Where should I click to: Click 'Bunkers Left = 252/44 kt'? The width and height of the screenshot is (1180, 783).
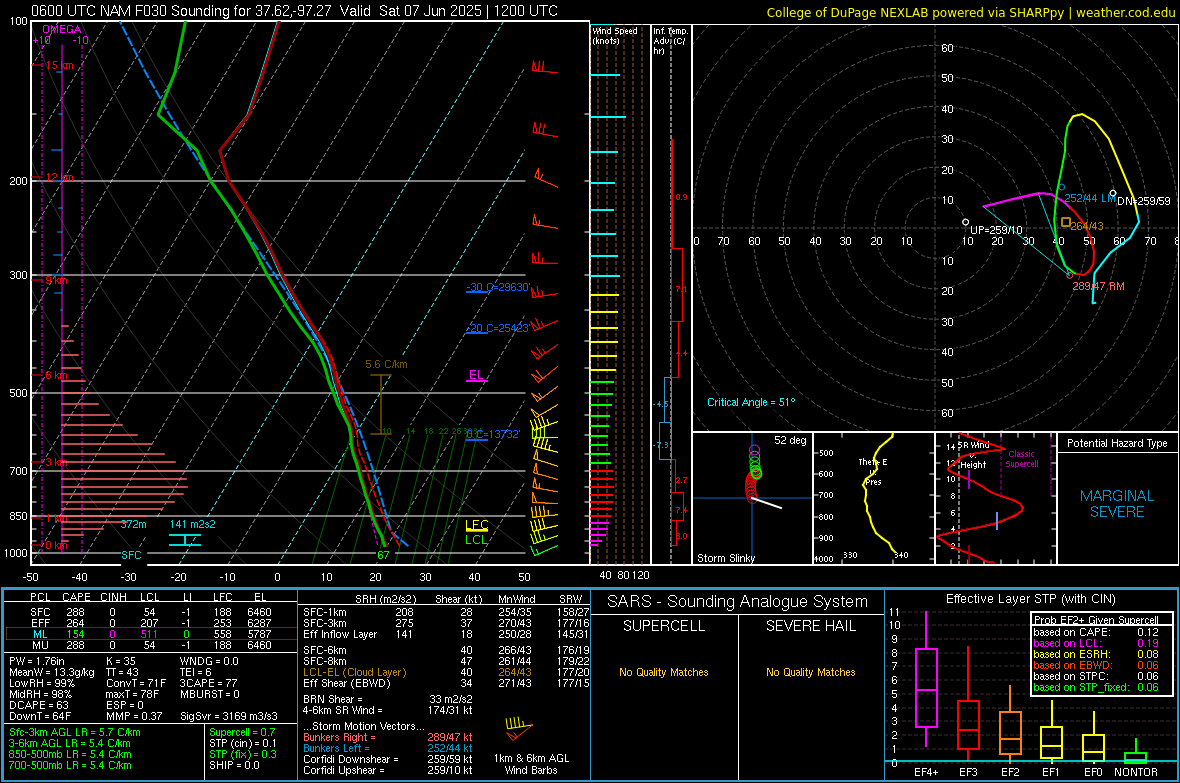coord(388,748)
